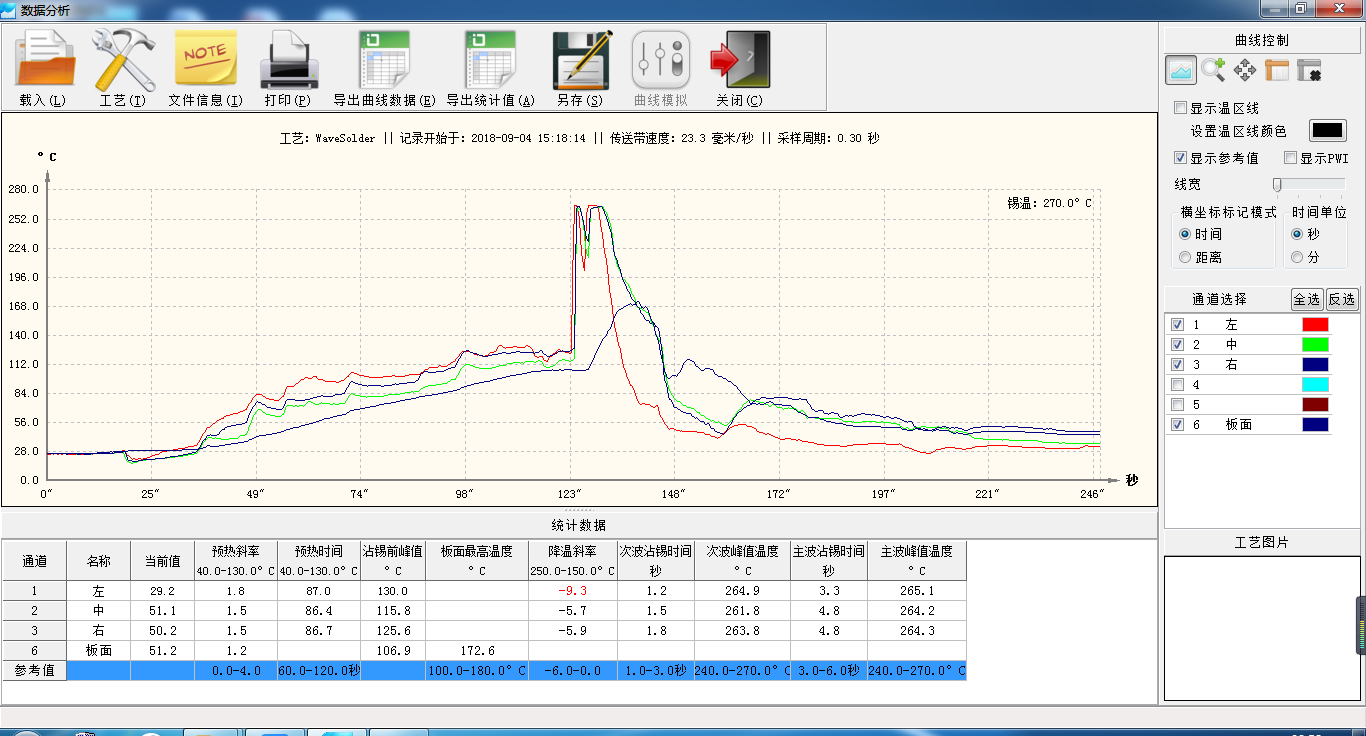Open the 工艺(T) process tools icon

(x=123, y=60)
